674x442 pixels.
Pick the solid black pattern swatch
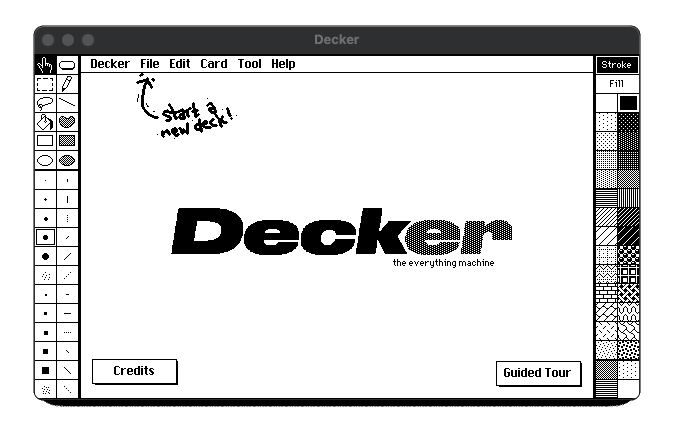tap(628, 103)
